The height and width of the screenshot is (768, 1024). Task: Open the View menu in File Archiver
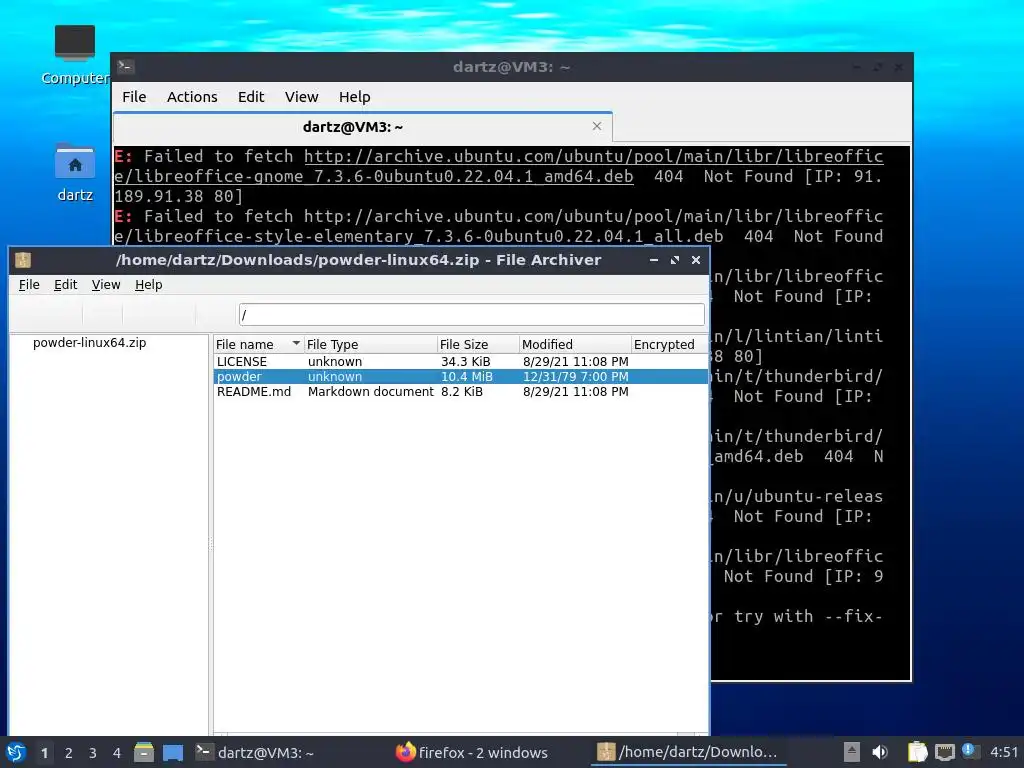click(106, 285)
